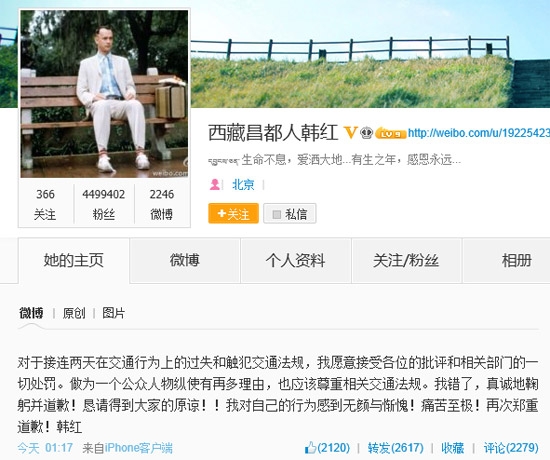This screenshot has height=460, width=550.
Task: Filter posts by 图片
Action: pyautogui.click(x=113, y=313)
